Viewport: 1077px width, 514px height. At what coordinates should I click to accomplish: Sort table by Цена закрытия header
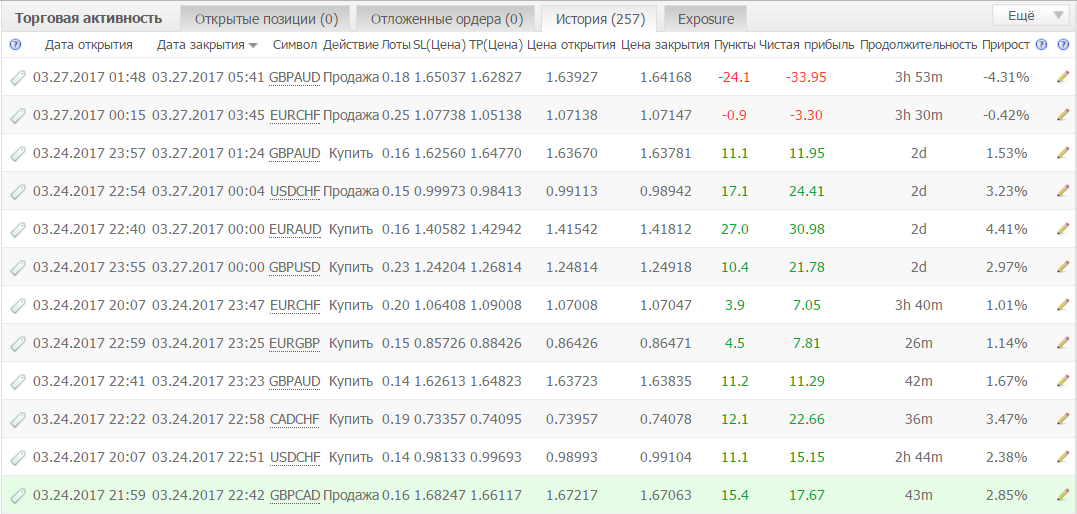[665, 45]
